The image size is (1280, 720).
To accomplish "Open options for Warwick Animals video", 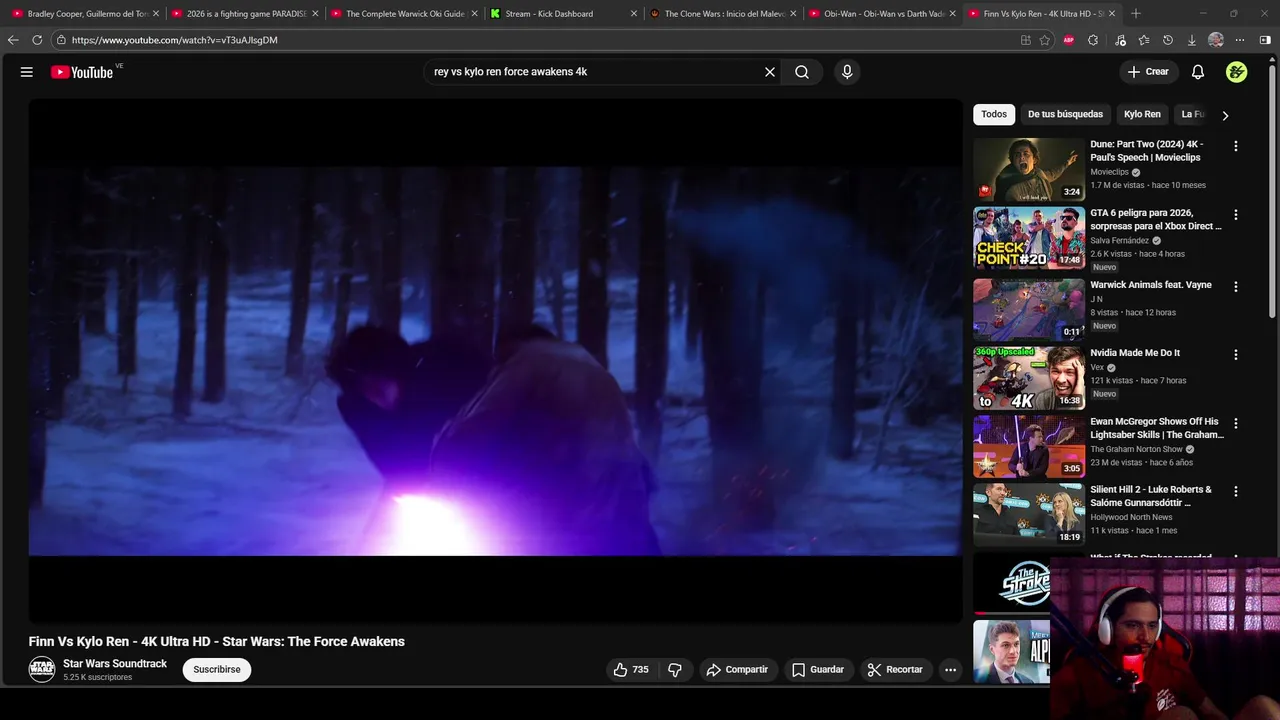I will click(1235, 287).
